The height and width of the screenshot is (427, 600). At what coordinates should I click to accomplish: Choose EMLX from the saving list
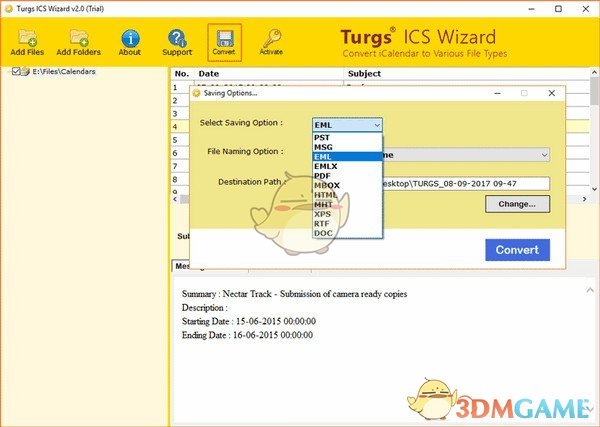point(347,166)
